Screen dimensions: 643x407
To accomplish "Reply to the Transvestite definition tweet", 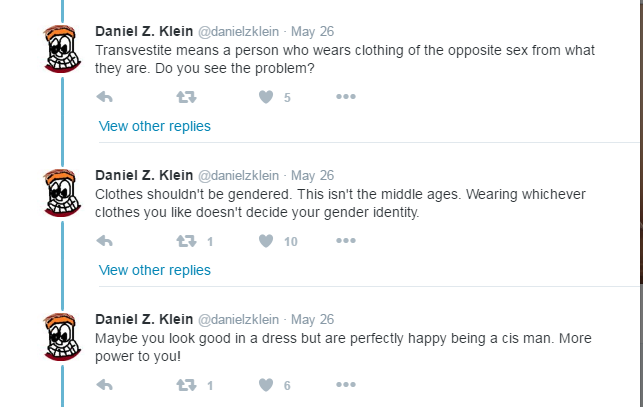I will [105, 97].
